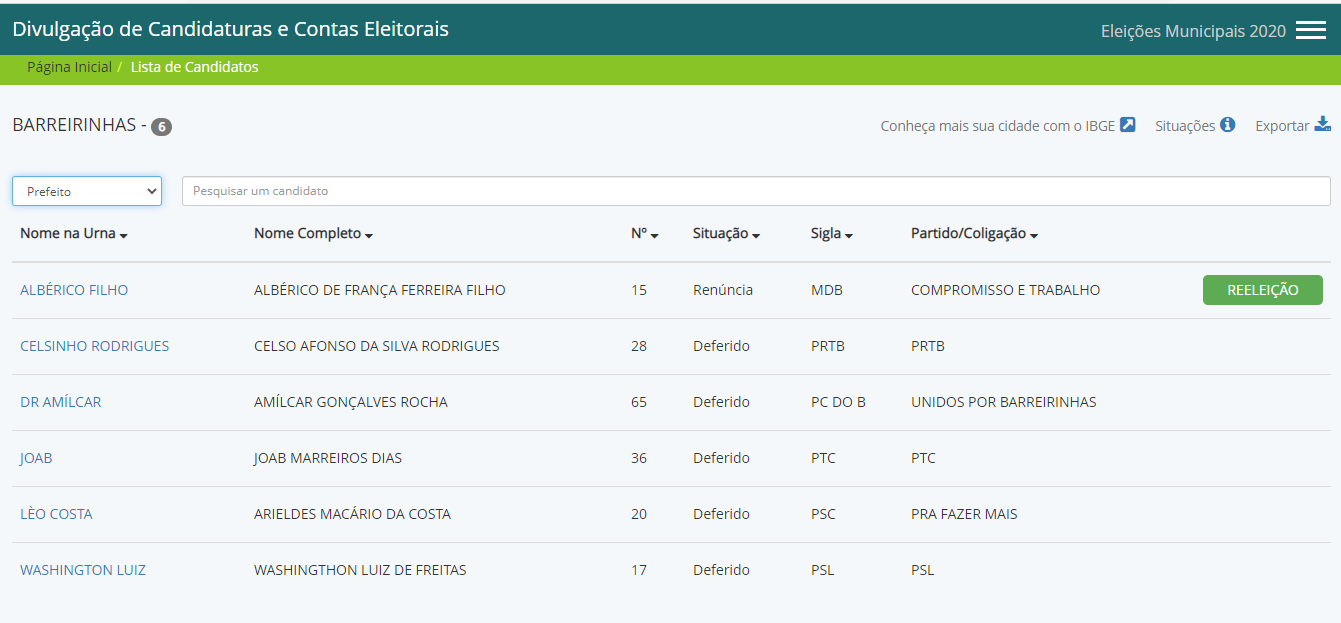Sort by Nome Completo column

(313, 234)
